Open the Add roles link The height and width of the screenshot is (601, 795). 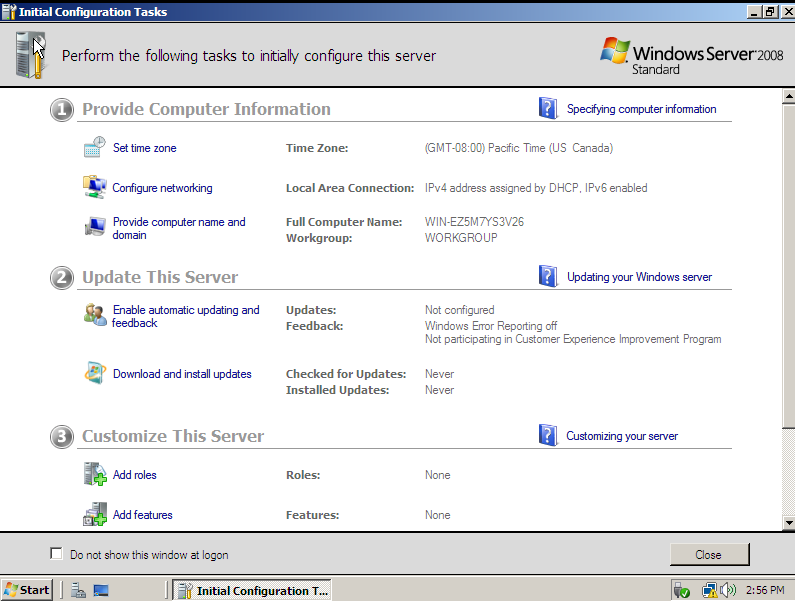point(134,475)
